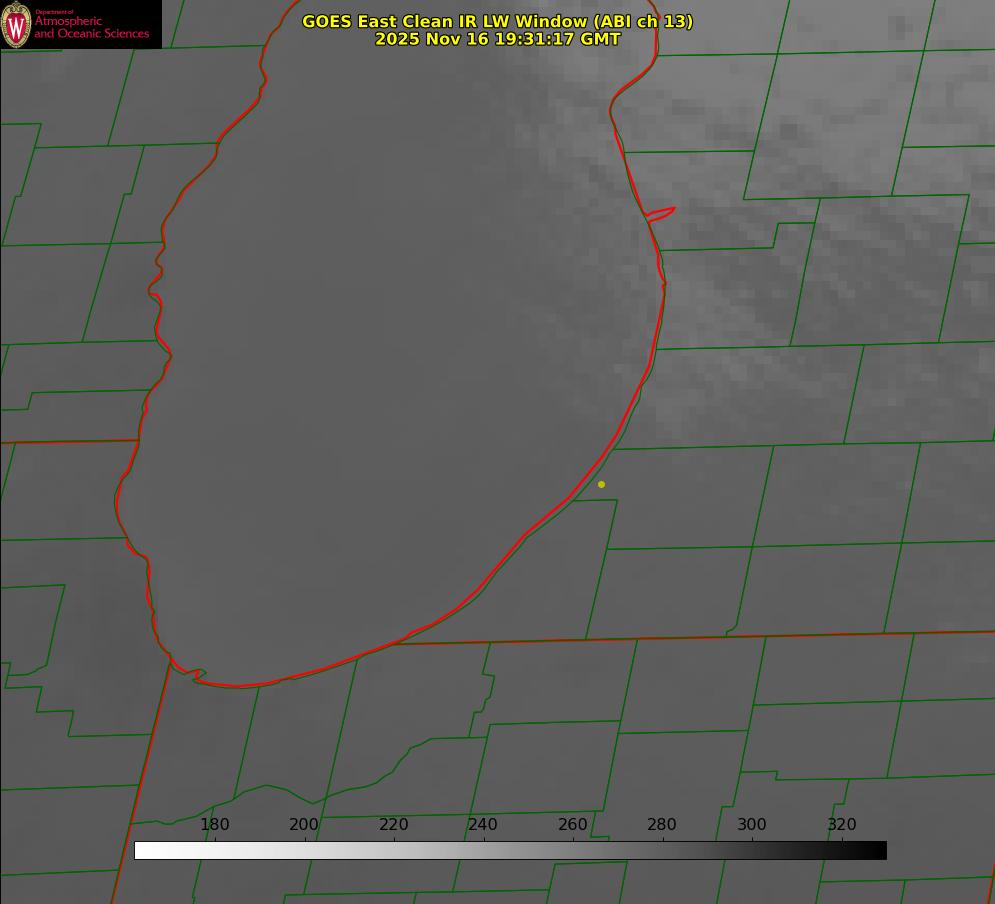Click the 320 label on the colorbar
995x904 pixels.
tap(842, 824)
